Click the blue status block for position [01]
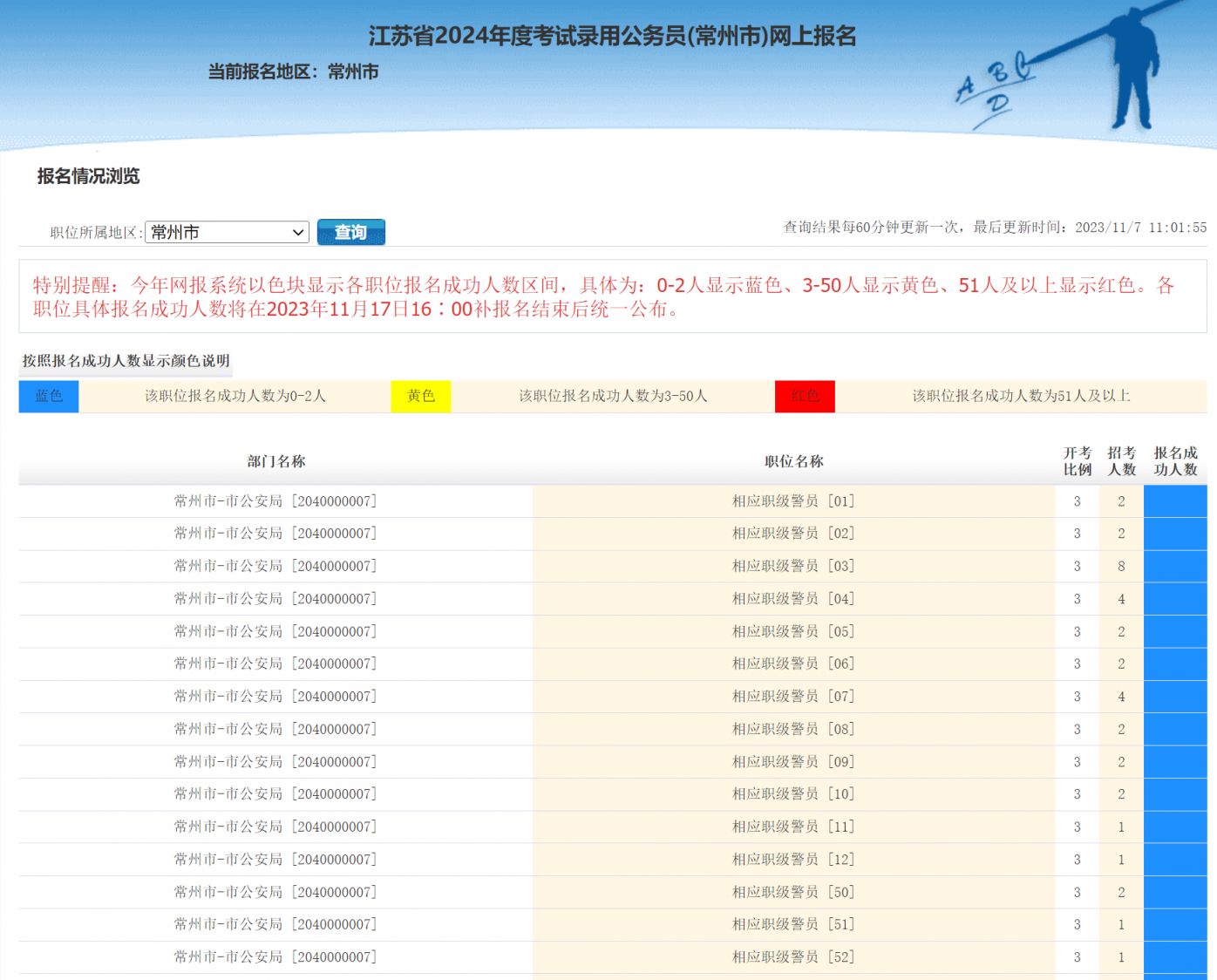 1175,501
